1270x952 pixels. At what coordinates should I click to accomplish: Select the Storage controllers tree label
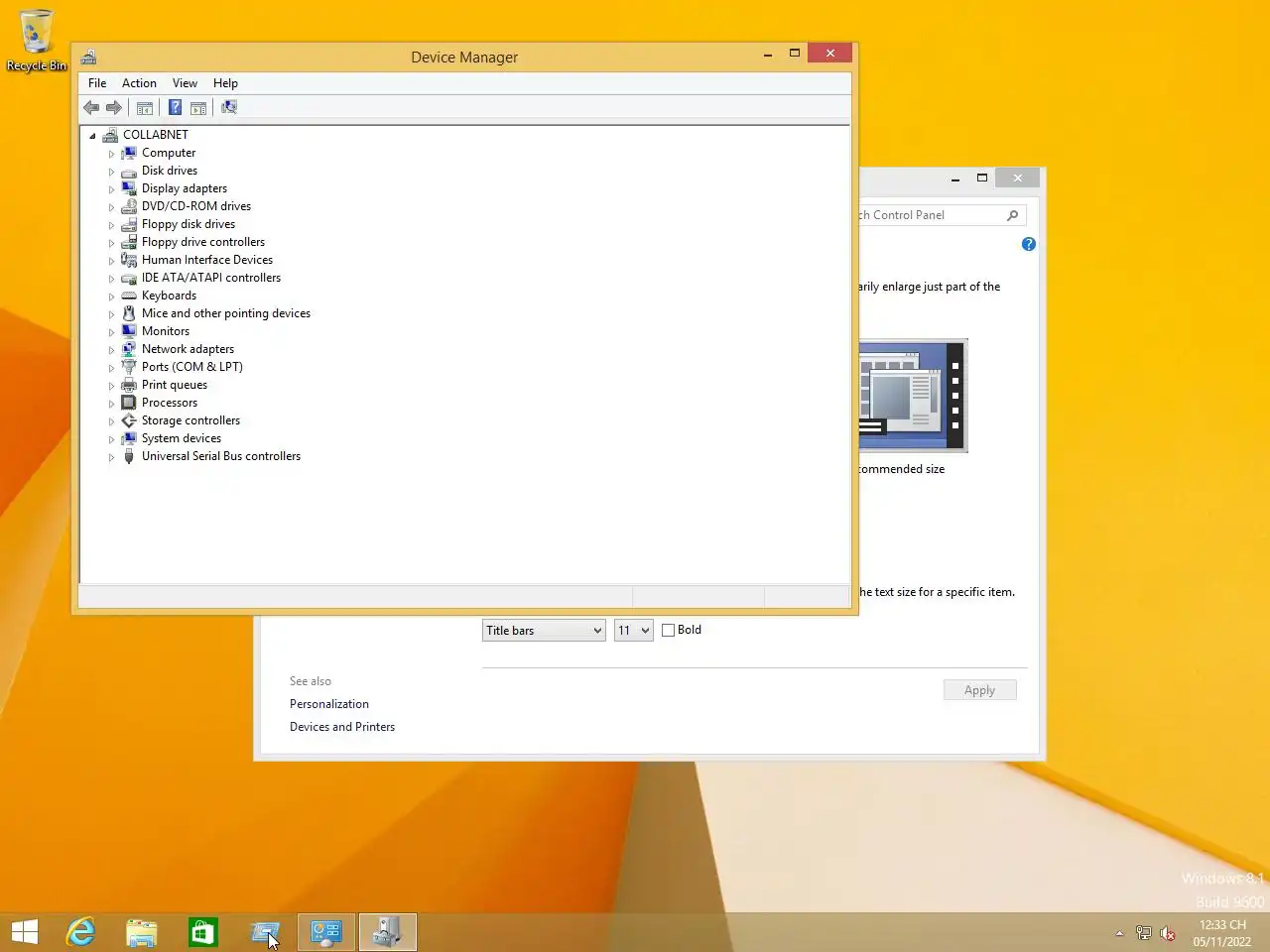click(190, 420)
